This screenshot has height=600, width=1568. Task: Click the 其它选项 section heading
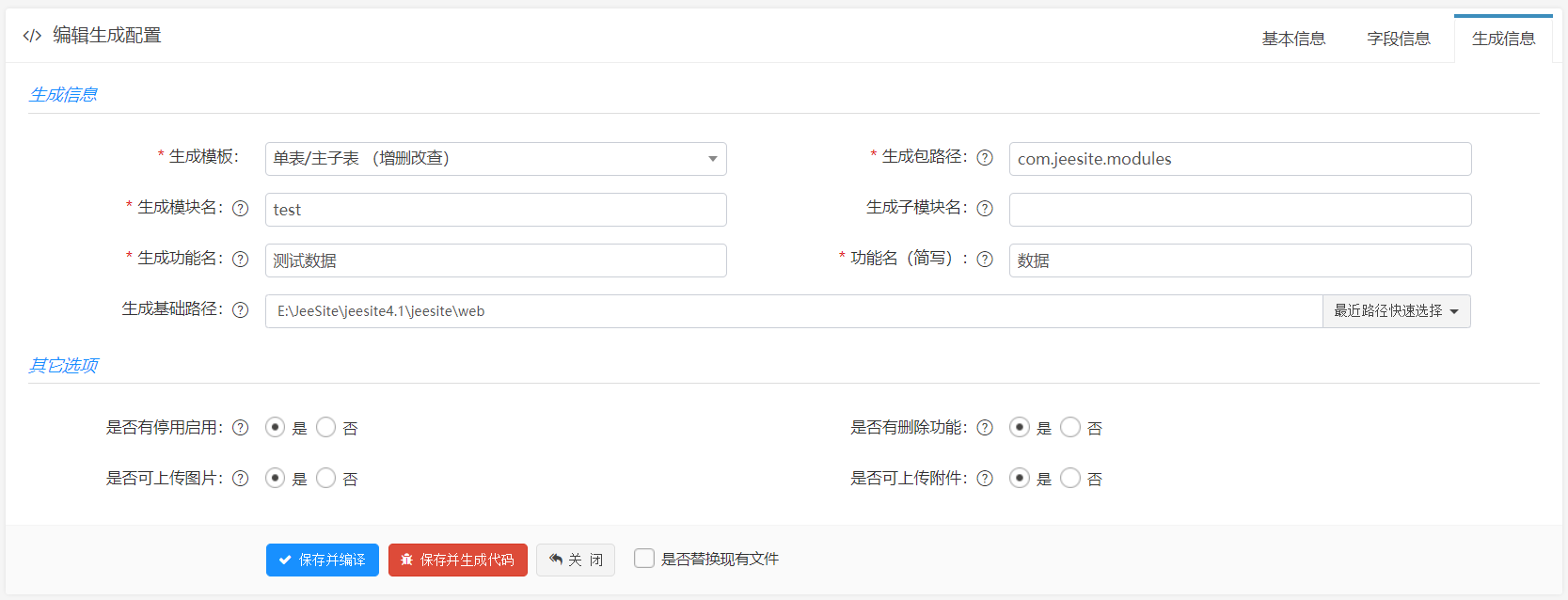click(x=63, y=365)
